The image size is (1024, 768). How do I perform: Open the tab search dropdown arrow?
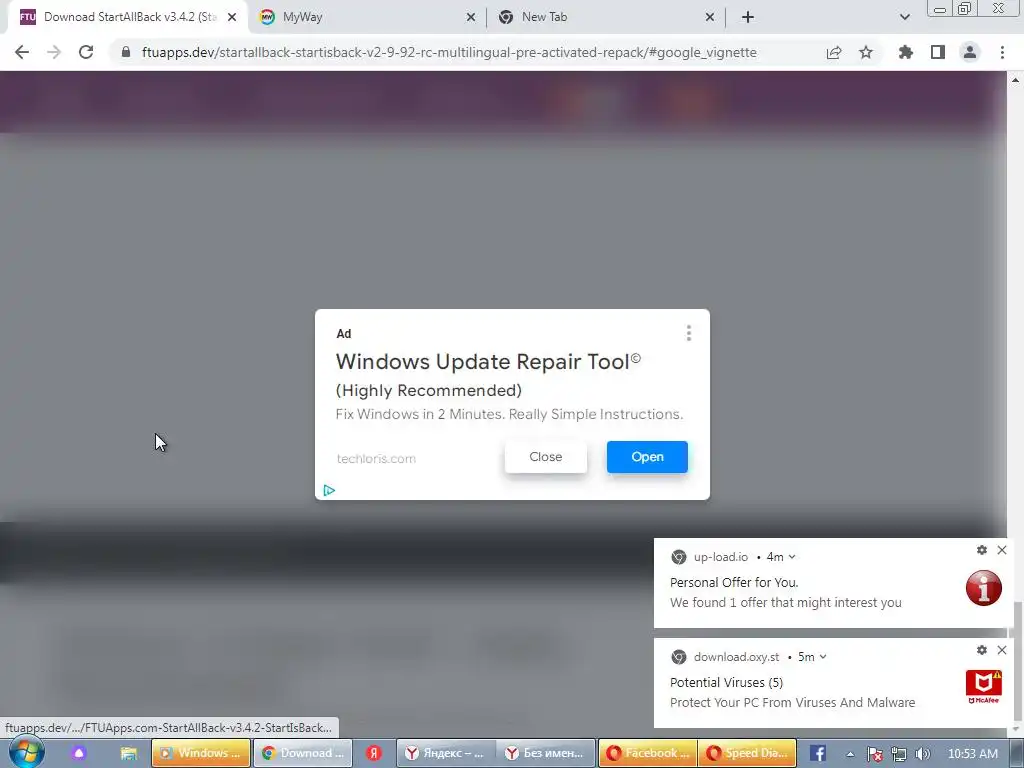point(904,18)
